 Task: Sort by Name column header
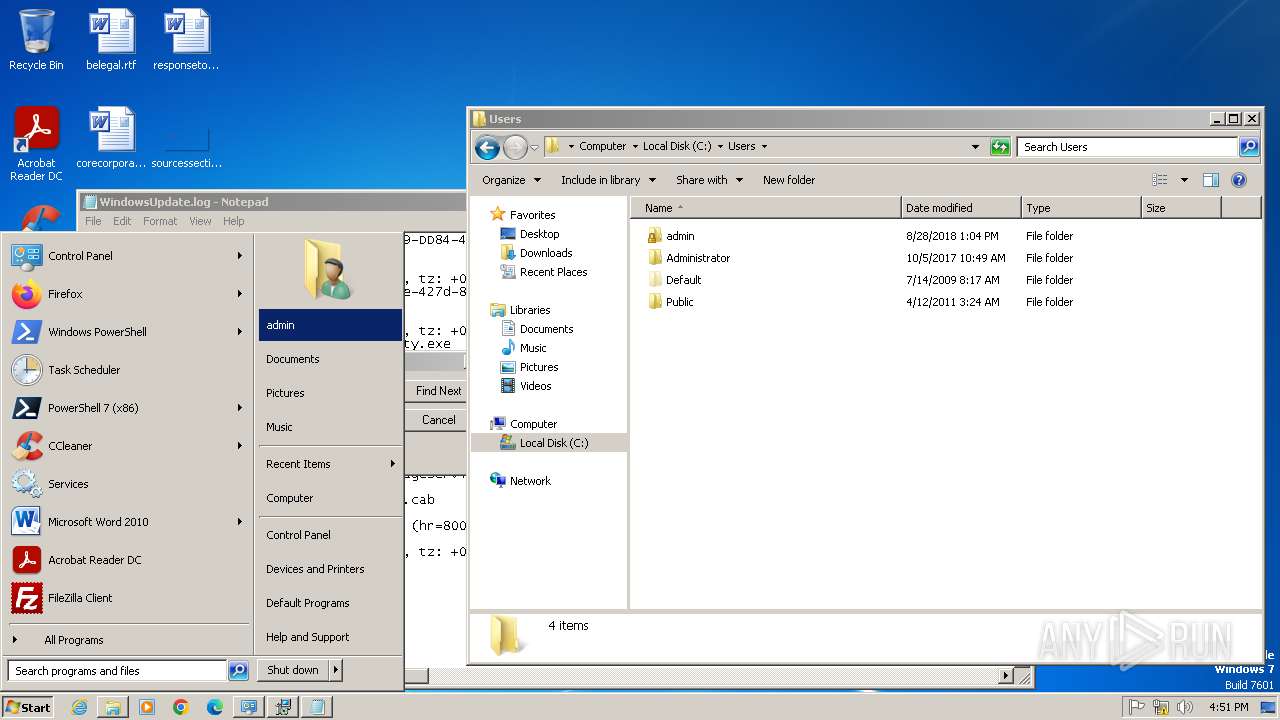[x=765, y=208]
